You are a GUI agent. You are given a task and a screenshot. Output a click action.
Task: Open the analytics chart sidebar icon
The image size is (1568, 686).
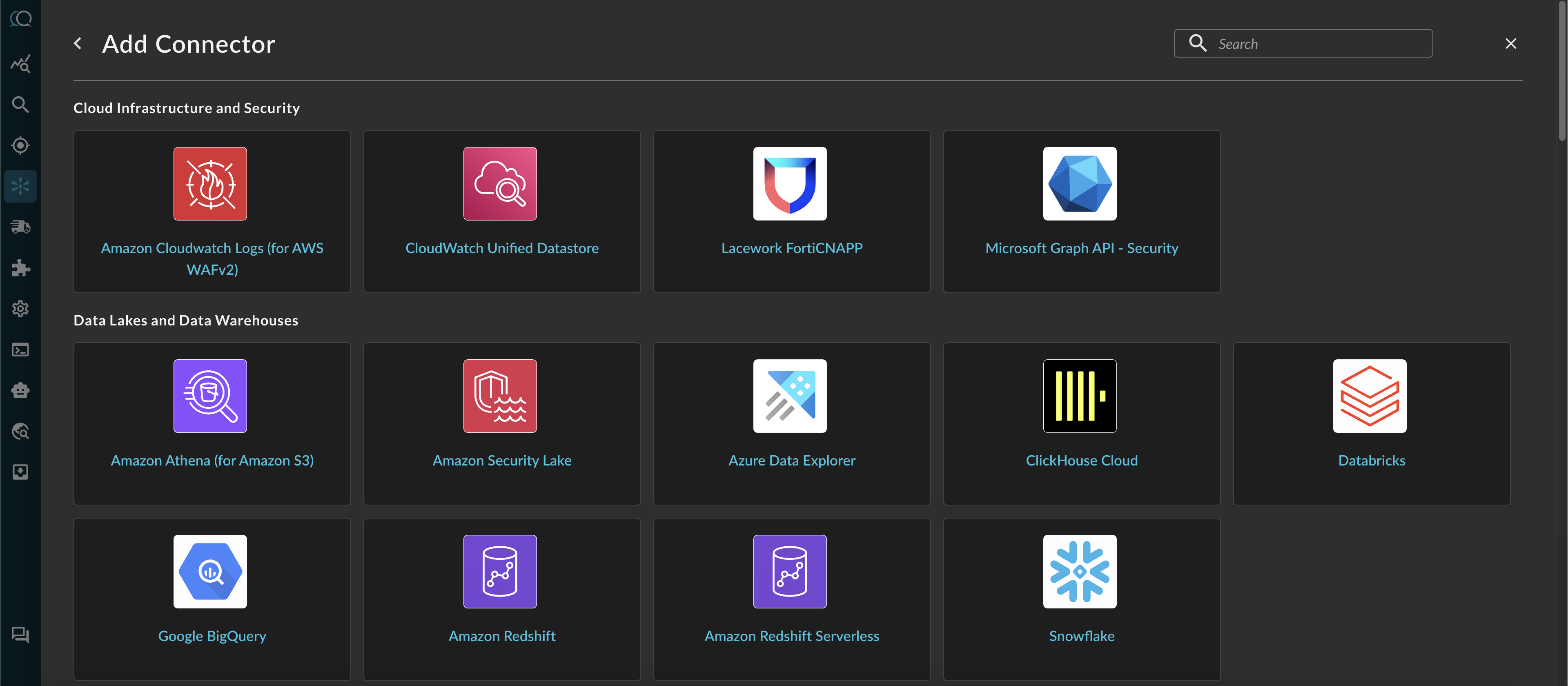click(x=21, y=63)
